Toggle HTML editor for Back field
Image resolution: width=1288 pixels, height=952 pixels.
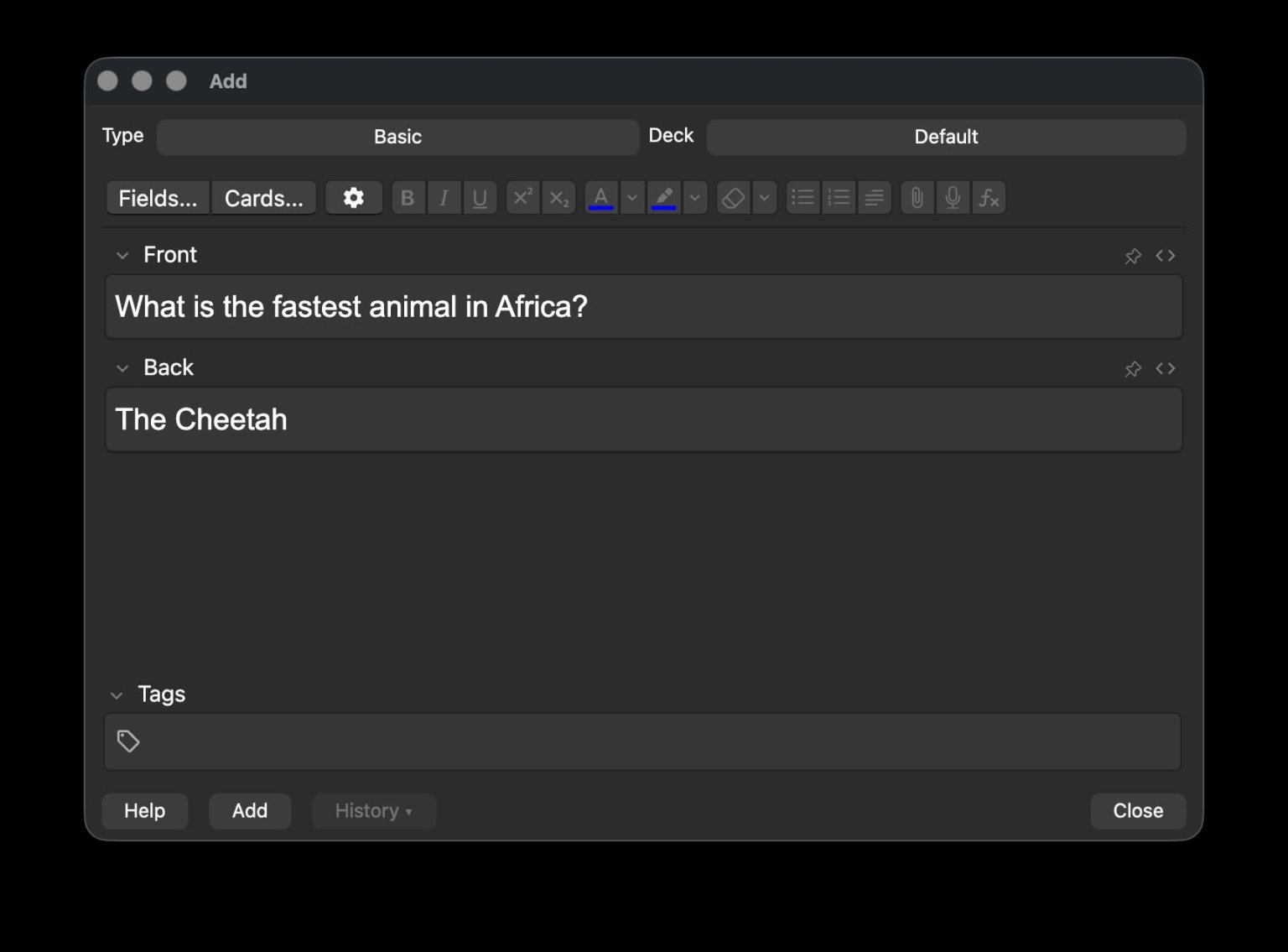[1166, 368]
